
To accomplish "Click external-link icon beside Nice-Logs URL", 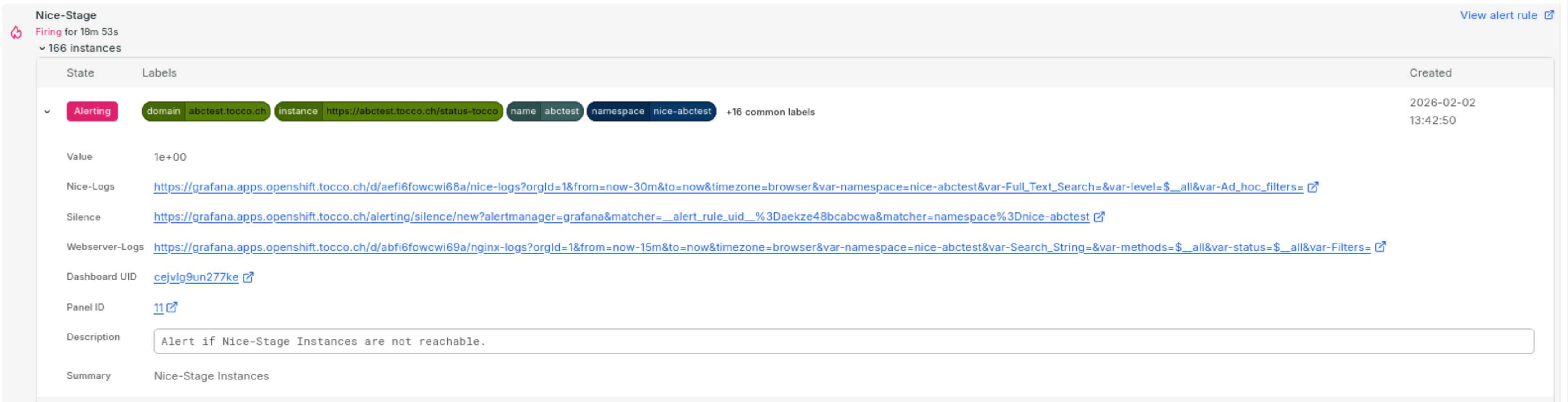I will [x=1313, y=187].
